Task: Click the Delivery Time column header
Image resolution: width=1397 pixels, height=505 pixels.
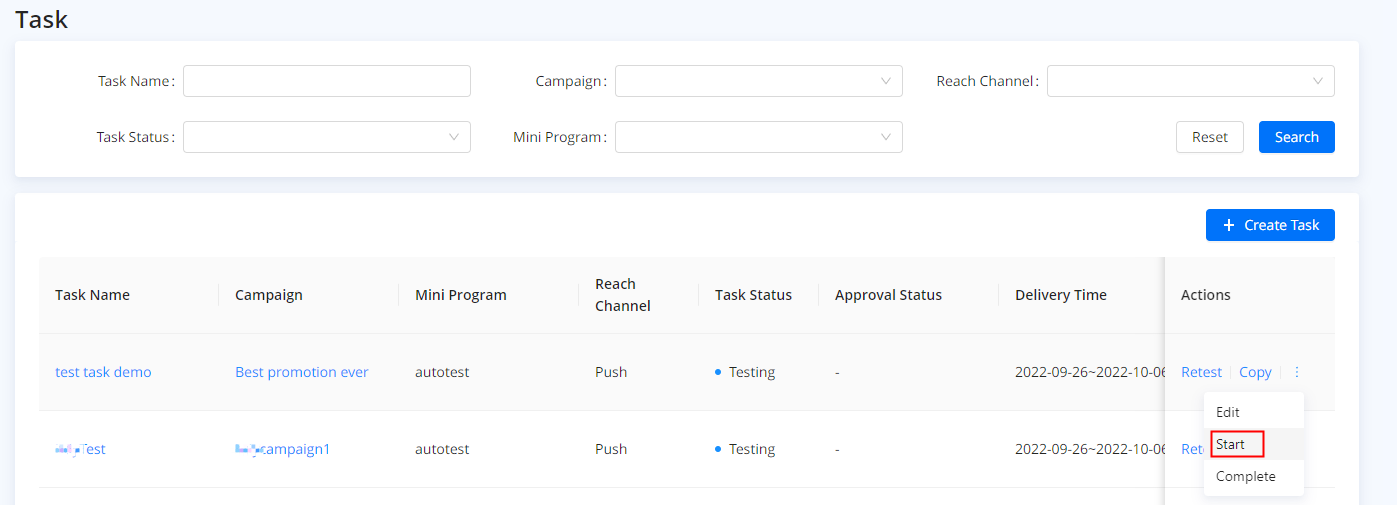Action: click(x=1060, y=295)
